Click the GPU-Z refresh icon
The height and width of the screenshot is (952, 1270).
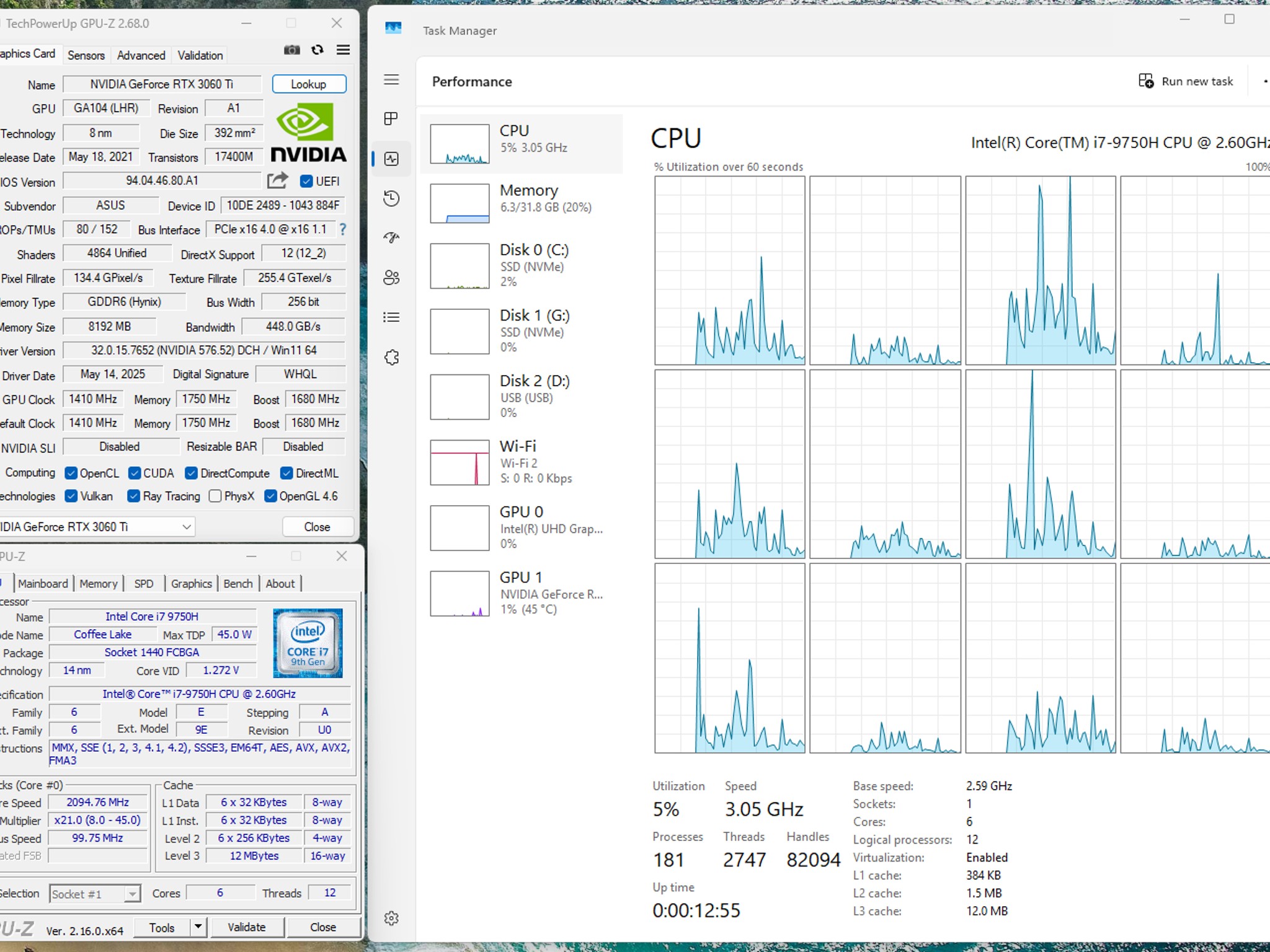317,50
